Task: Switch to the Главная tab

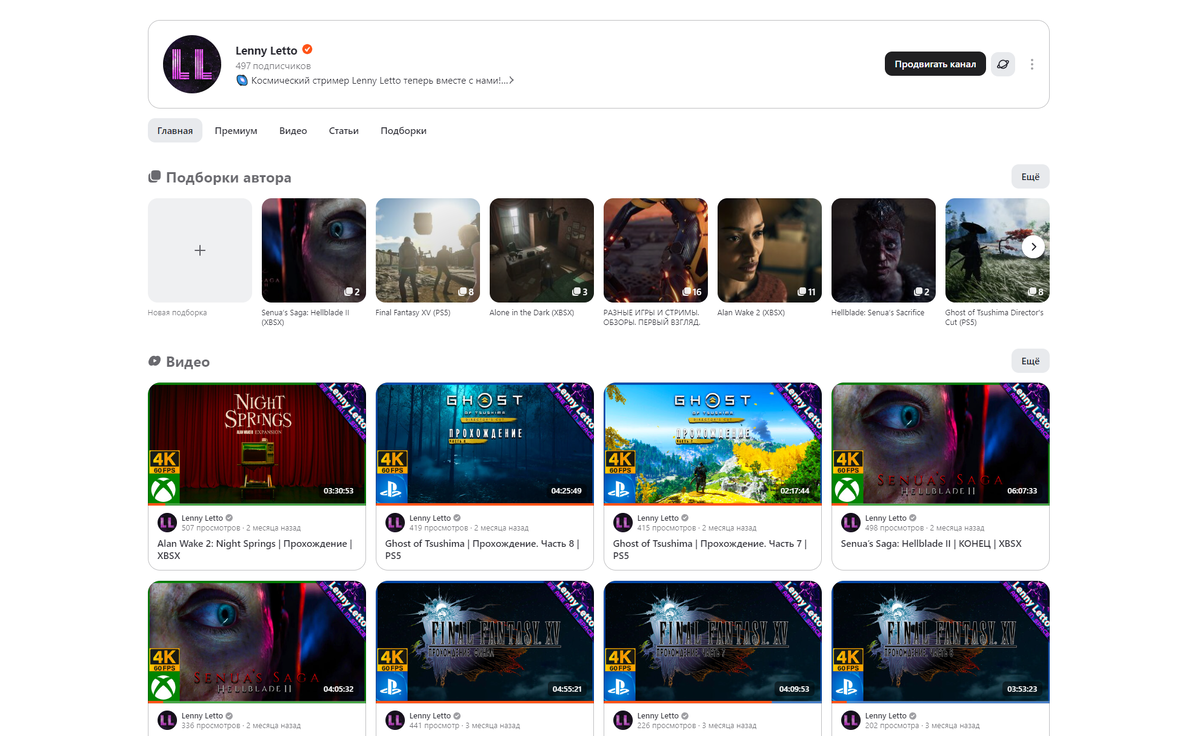Action: pos(175,131)
